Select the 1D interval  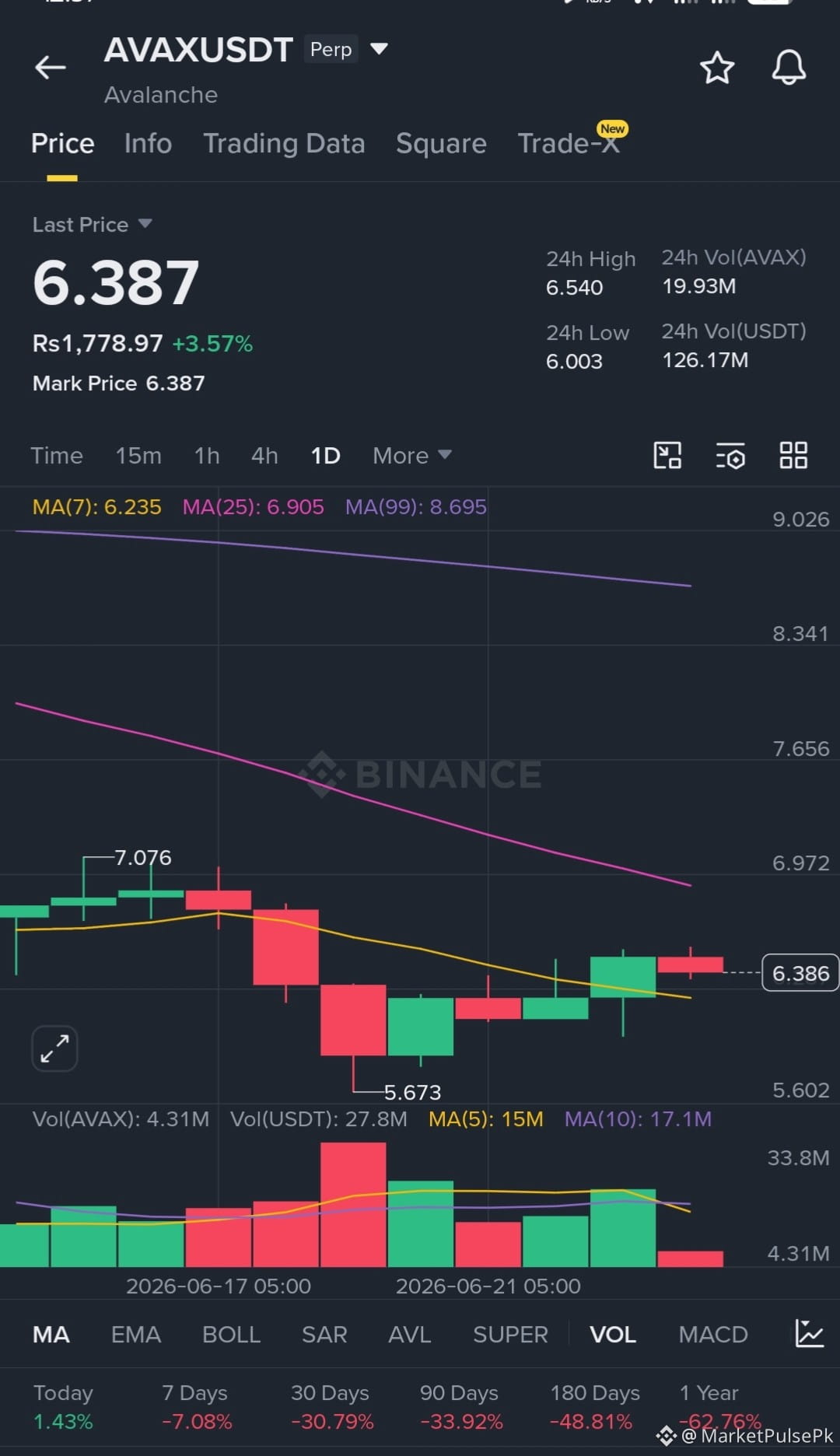pos(325,455)
